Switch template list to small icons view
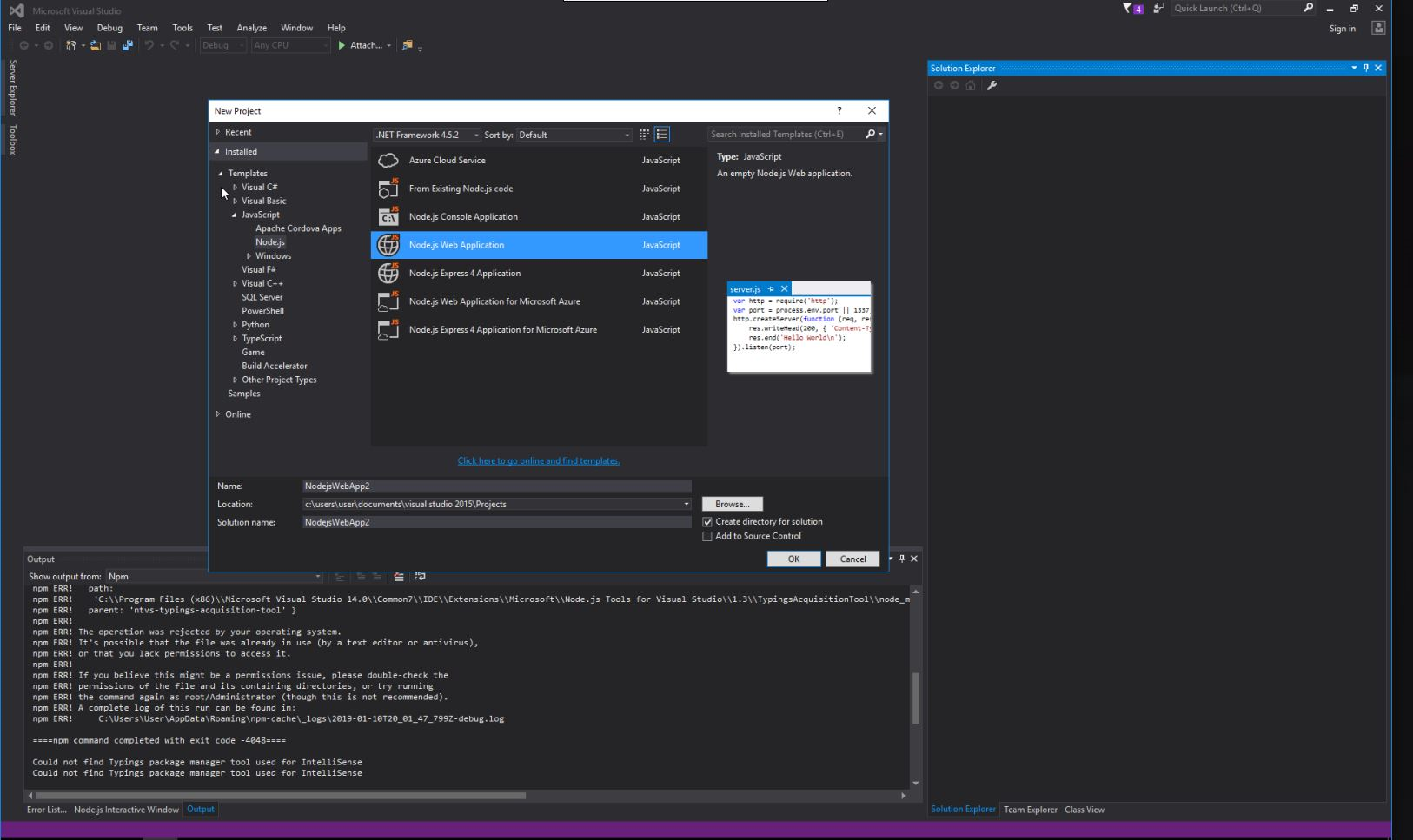 (644, 135)
